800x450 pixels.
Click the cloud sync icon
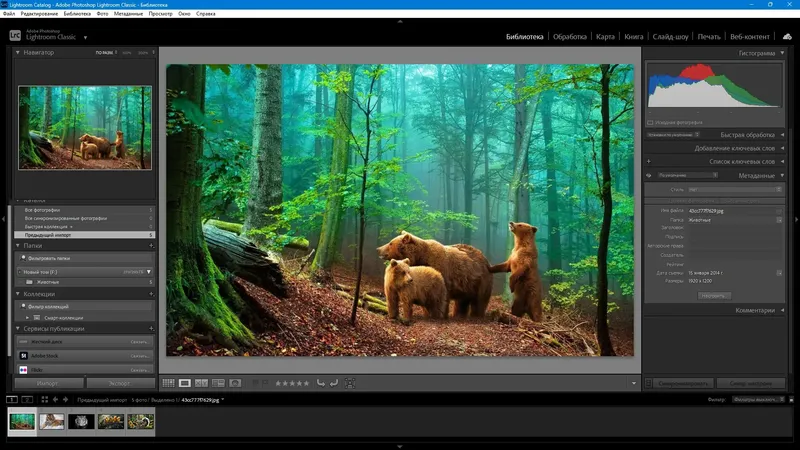tap(787, 36)
